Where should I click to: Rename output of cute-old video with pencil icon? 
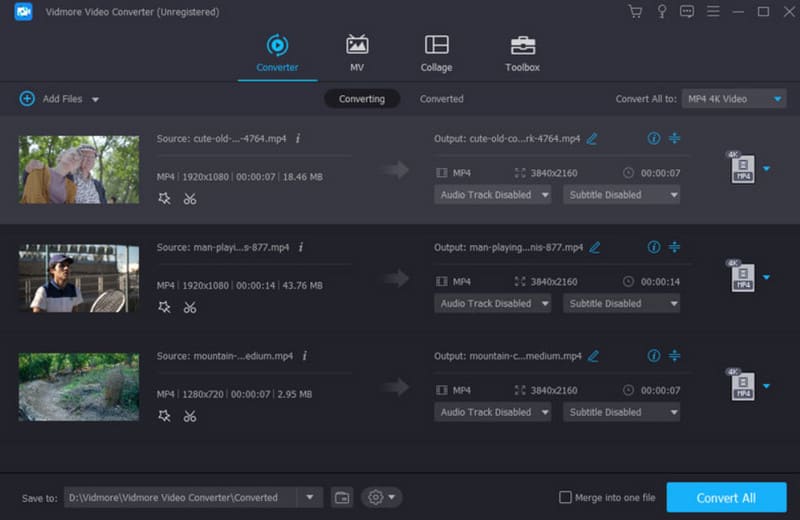pyautogui.click(x=592, y=139)
